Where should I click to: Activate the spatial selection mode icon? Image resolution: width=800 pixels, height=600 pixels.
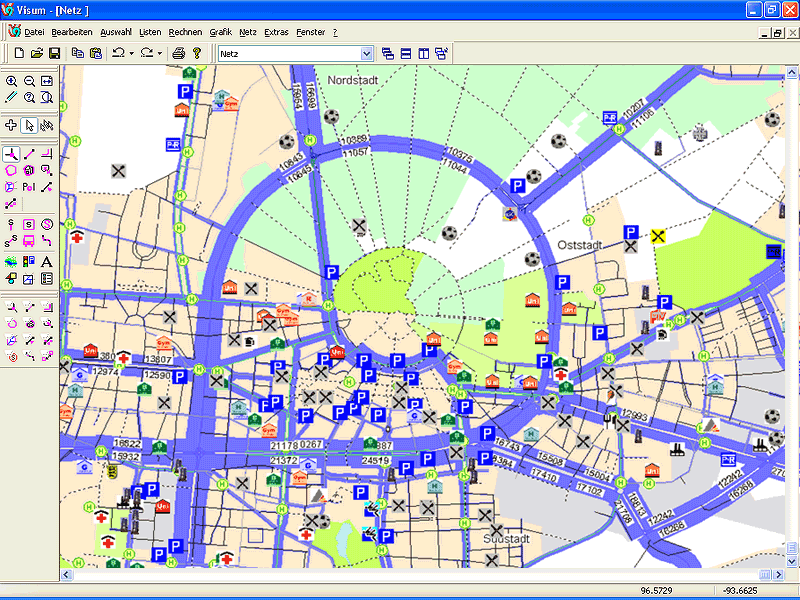[x=46, y=125]
